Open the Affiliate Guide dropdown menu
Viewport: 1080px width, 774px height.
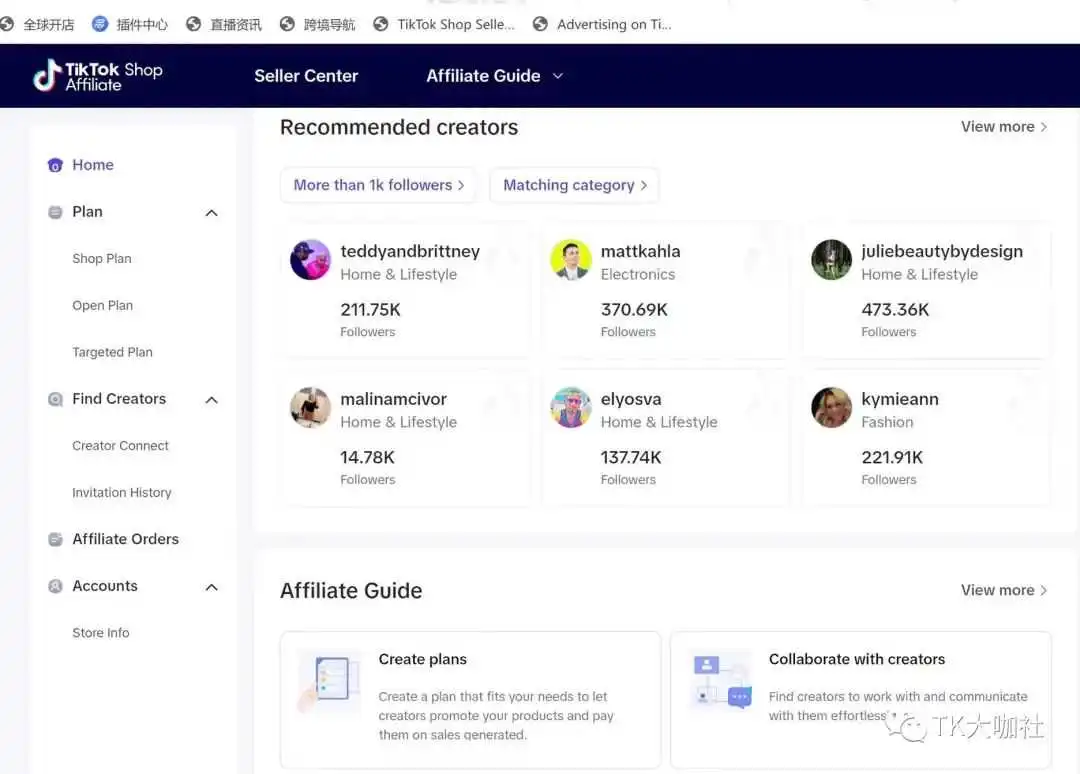pyautogui.click(x=495, y=76)
